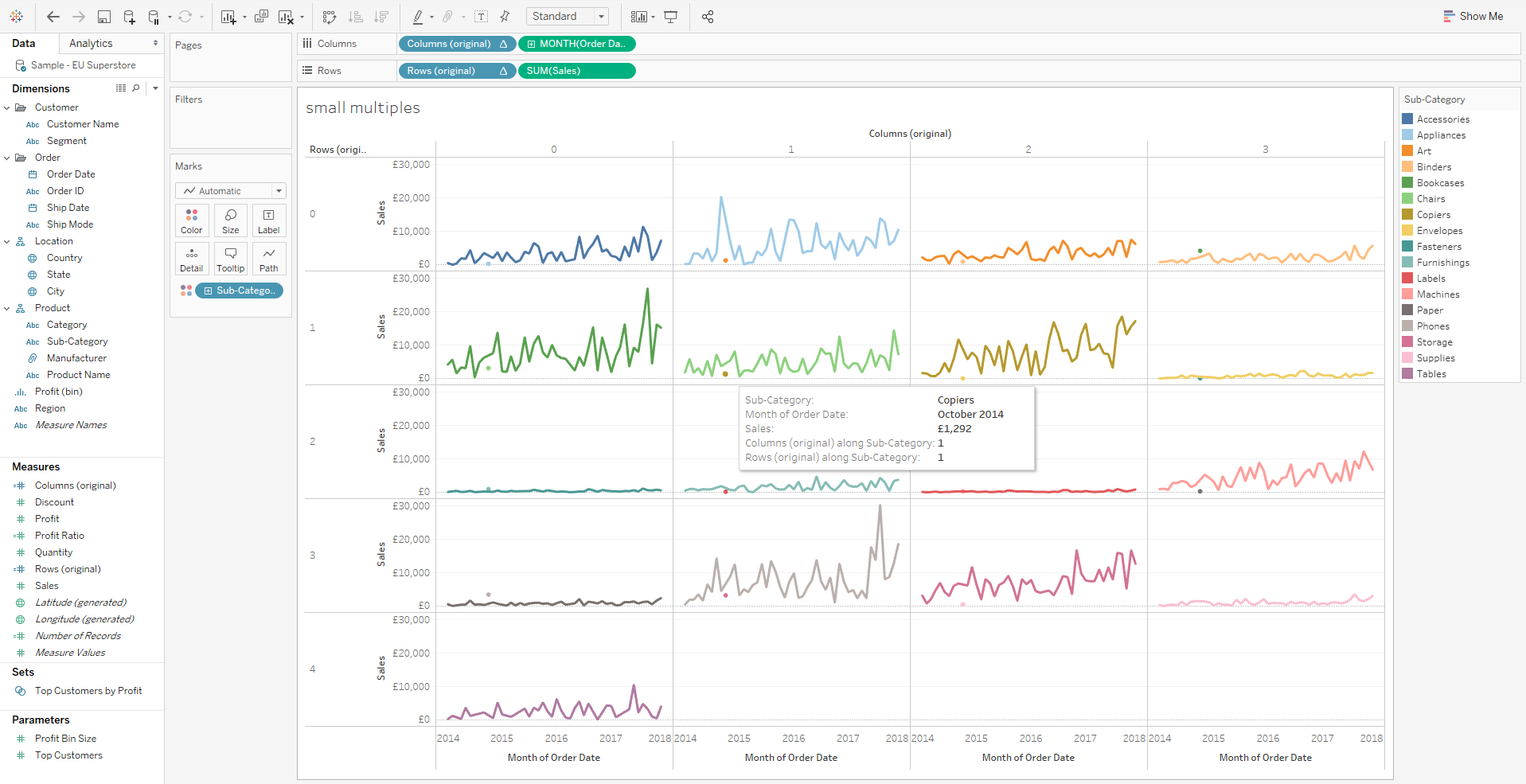Click the Duplicate sheet icon
Viewport: 1526px width, 784px height.
pyautogui.click(x=261, y=17)
